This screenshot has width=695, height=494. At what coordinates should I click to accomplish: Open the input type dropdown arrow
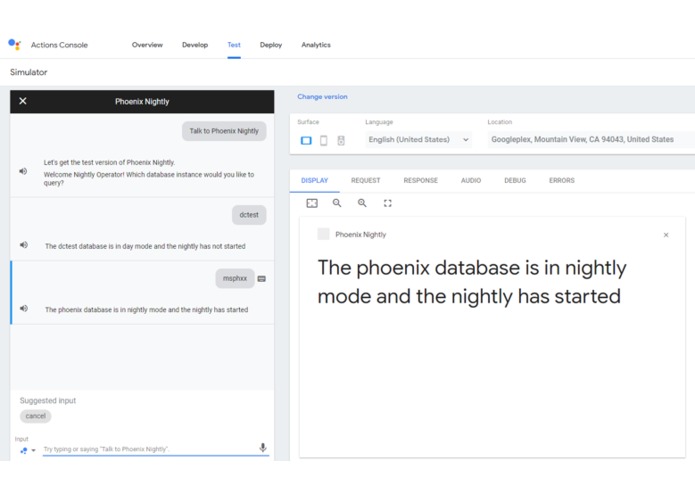33,451
